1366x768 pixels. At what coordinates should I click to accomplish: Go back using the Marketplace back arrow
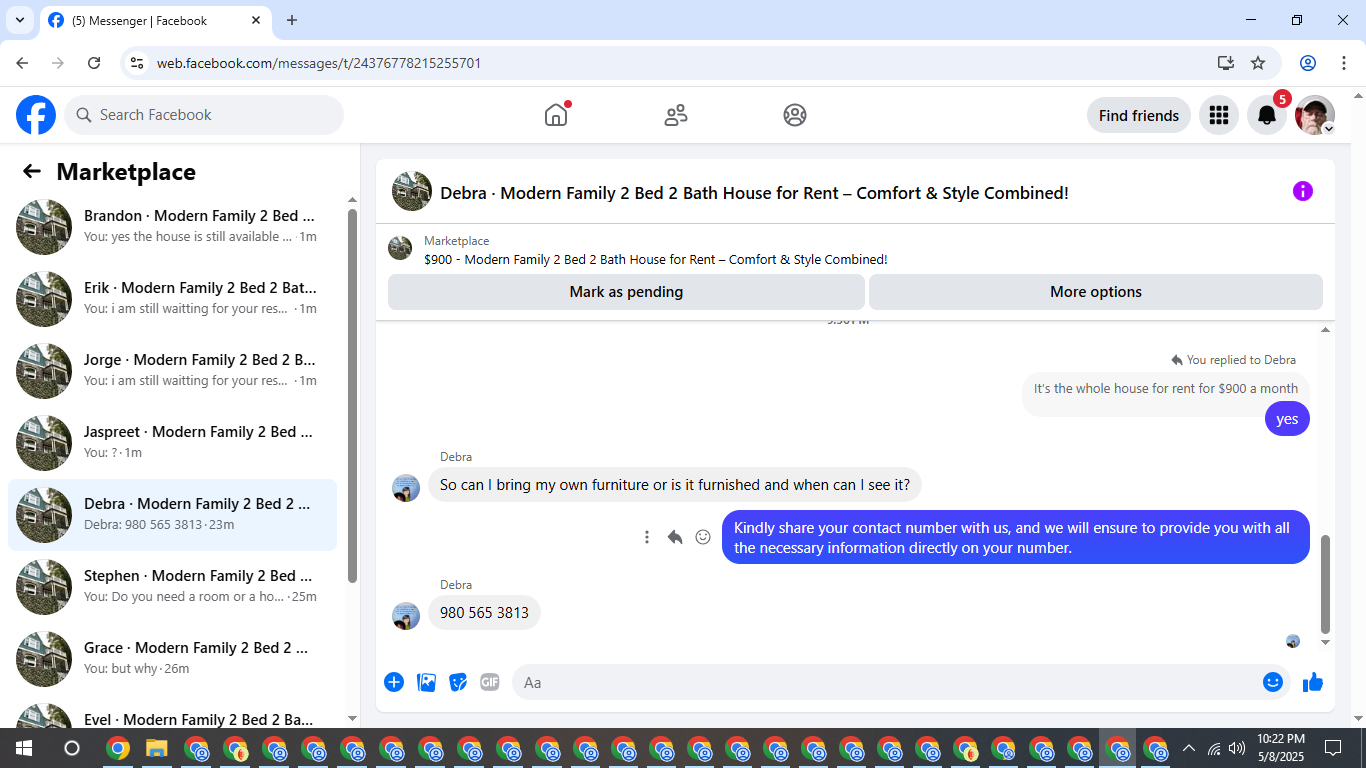pyautogui.click(x=32, y=171)
